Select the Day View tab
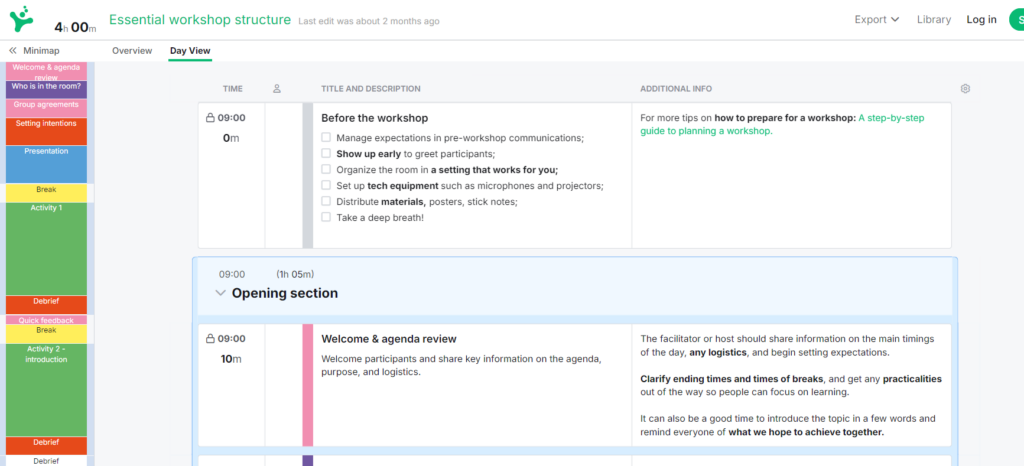 (190, 50)
